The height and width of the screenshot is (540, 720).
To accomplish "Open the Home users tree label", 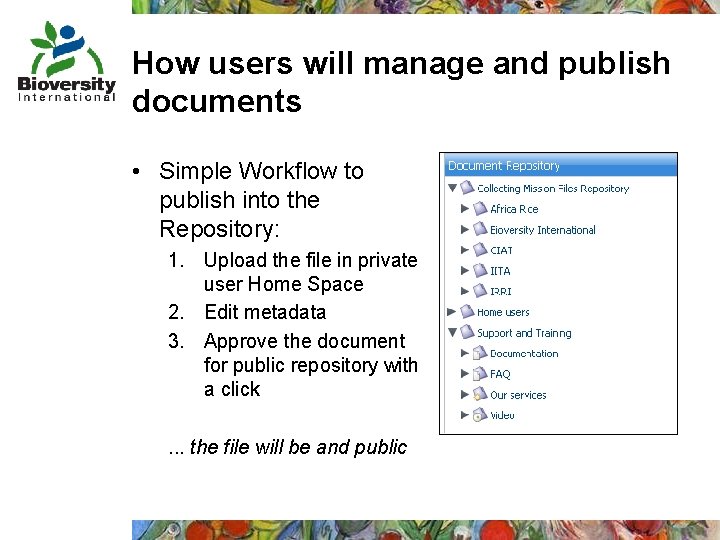I will tap(503, 312).
